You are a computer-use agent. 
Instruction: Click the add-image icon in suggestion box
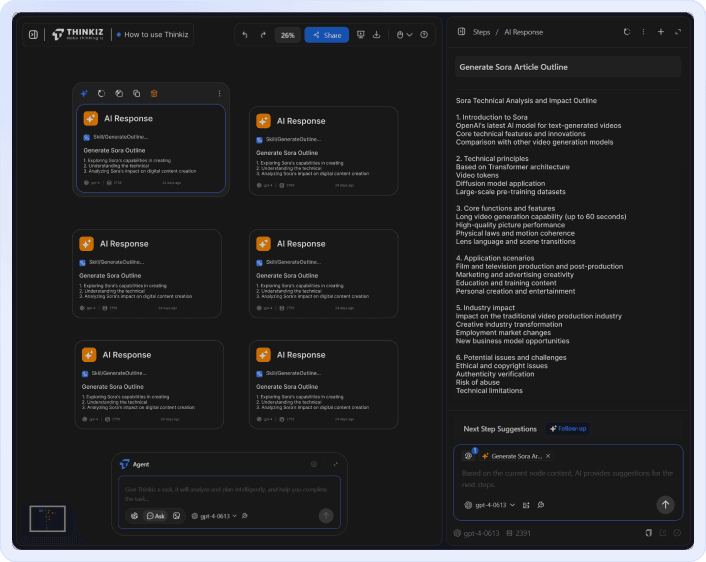click(x=526, y=505)
